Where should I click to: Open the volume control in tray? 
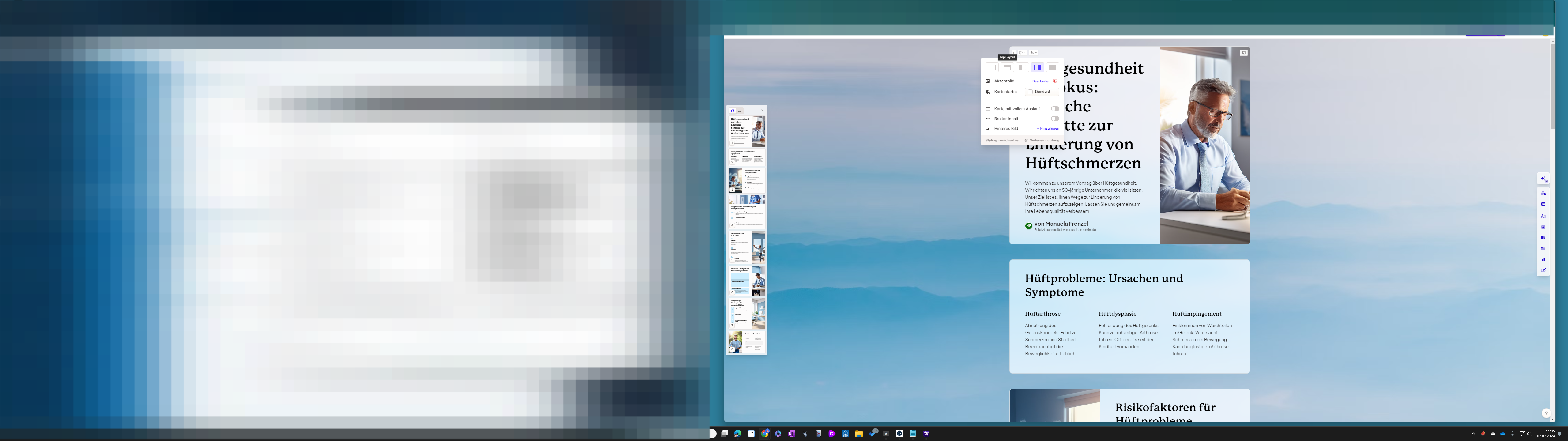click(x=1529, y=434)
